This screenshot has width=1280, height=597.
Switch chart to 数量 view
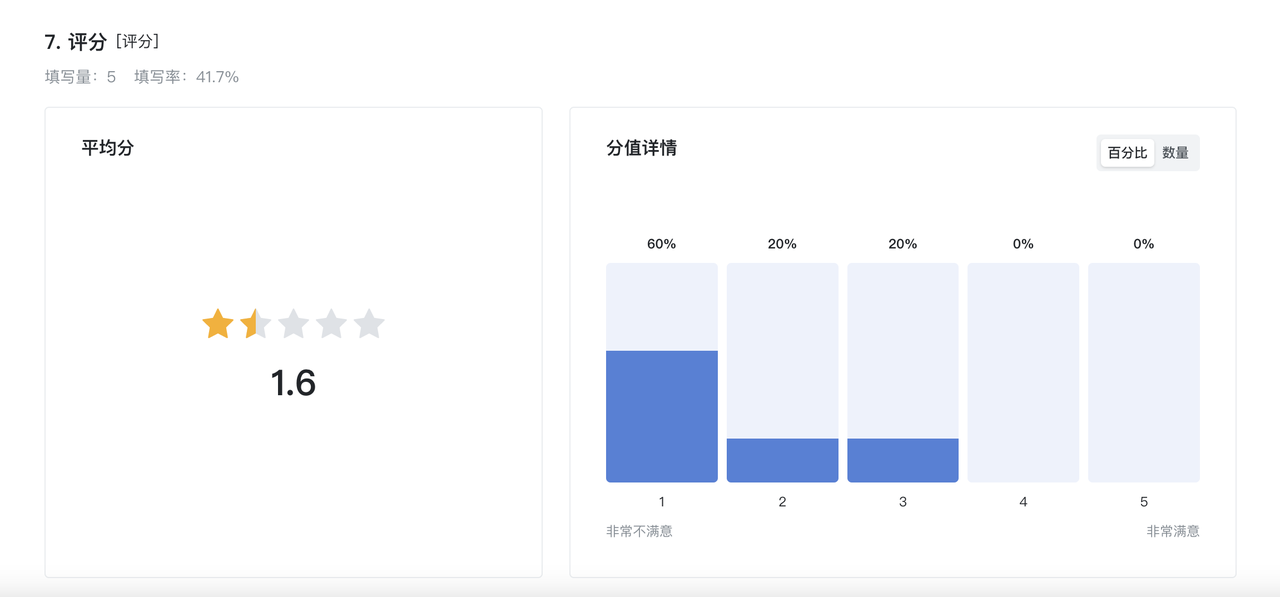[x=1175, y=153]
